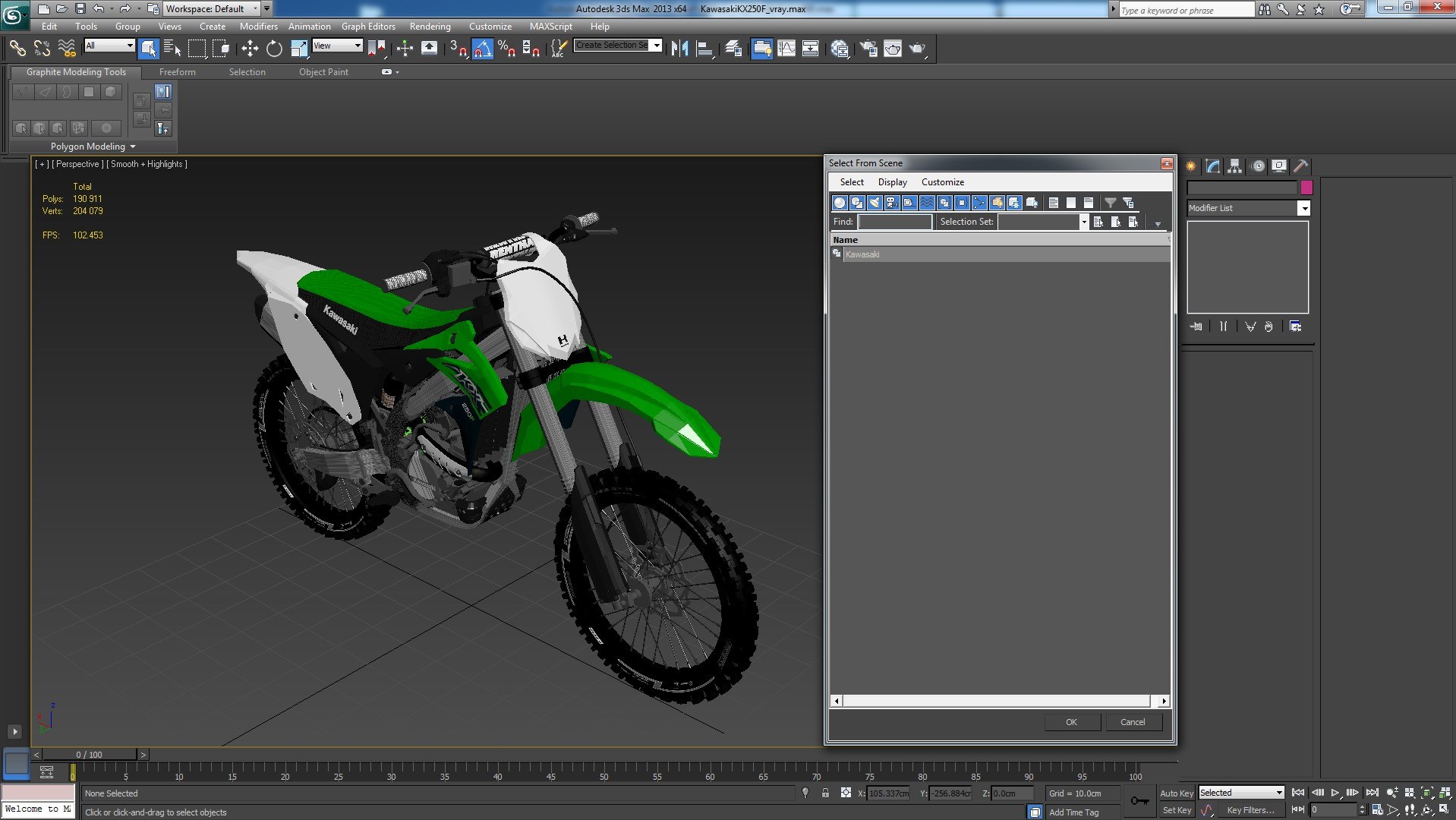The width and height of the screenshot is (1456, 820).
Task: Activate the Select Object tool
Action: [x=149, y=49]
